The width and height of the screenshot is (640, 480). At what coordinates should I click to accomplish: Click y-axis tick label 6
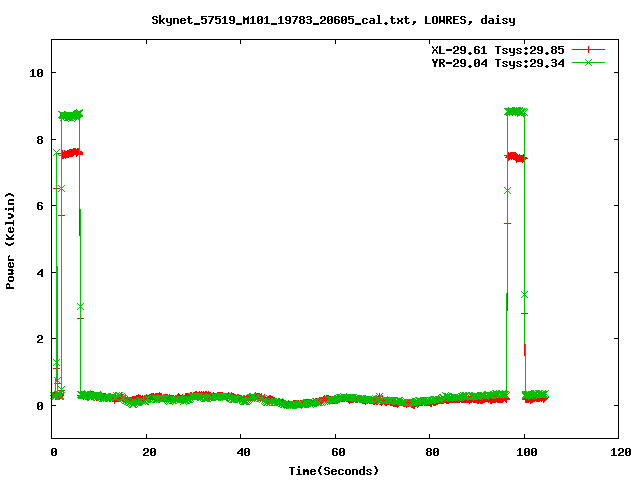point(40,206)
